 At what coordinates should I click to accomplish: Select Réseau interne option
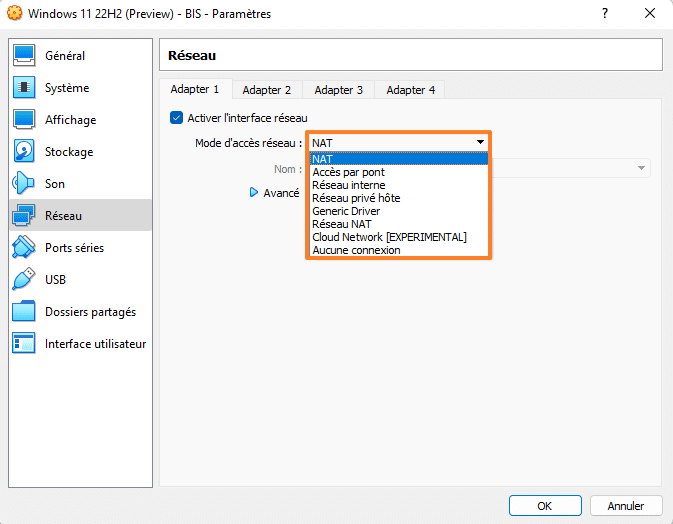[399, 185]
